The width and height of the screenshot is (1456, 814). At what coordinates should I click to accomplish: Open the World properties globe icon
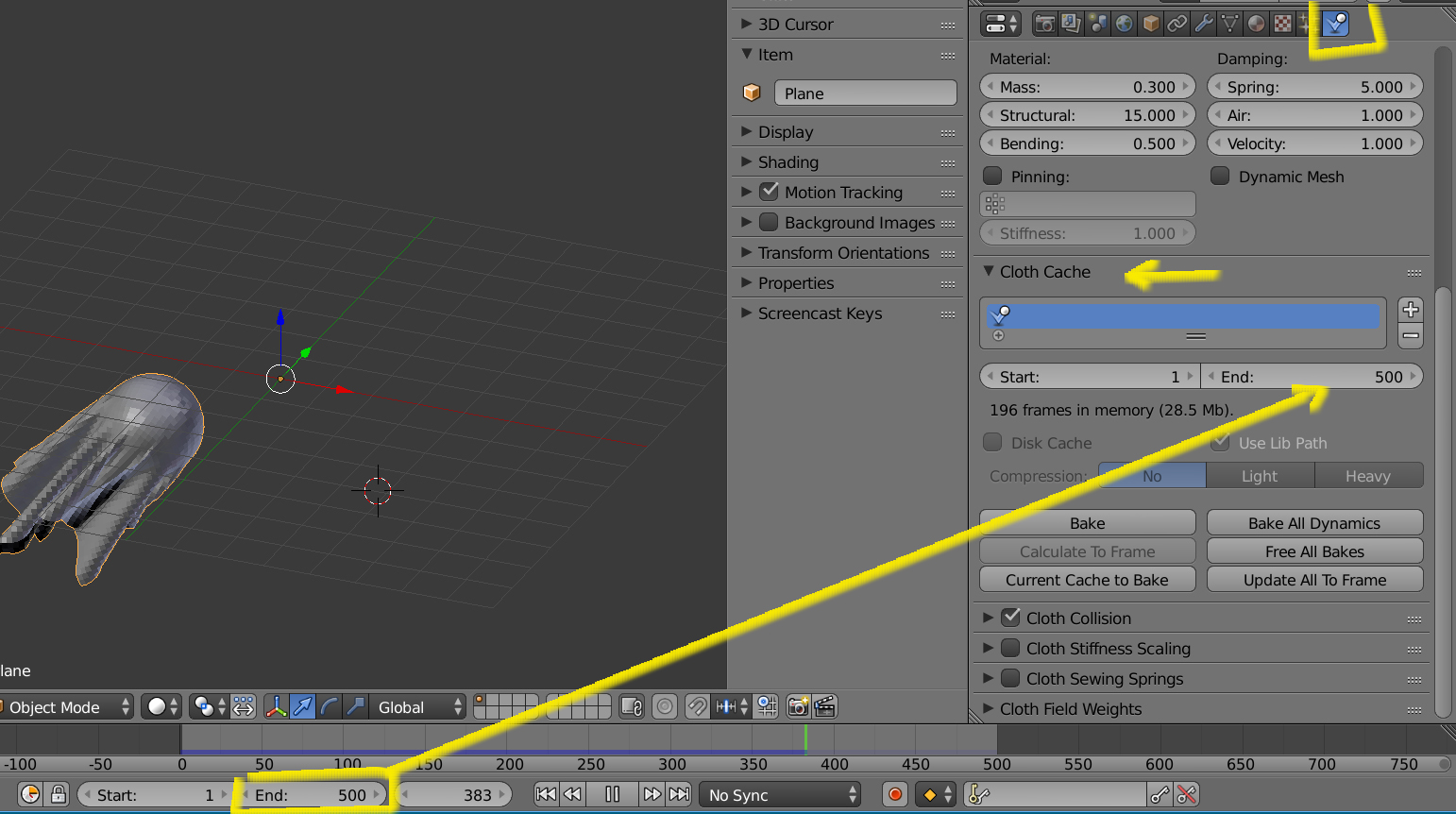point(1124,24)
